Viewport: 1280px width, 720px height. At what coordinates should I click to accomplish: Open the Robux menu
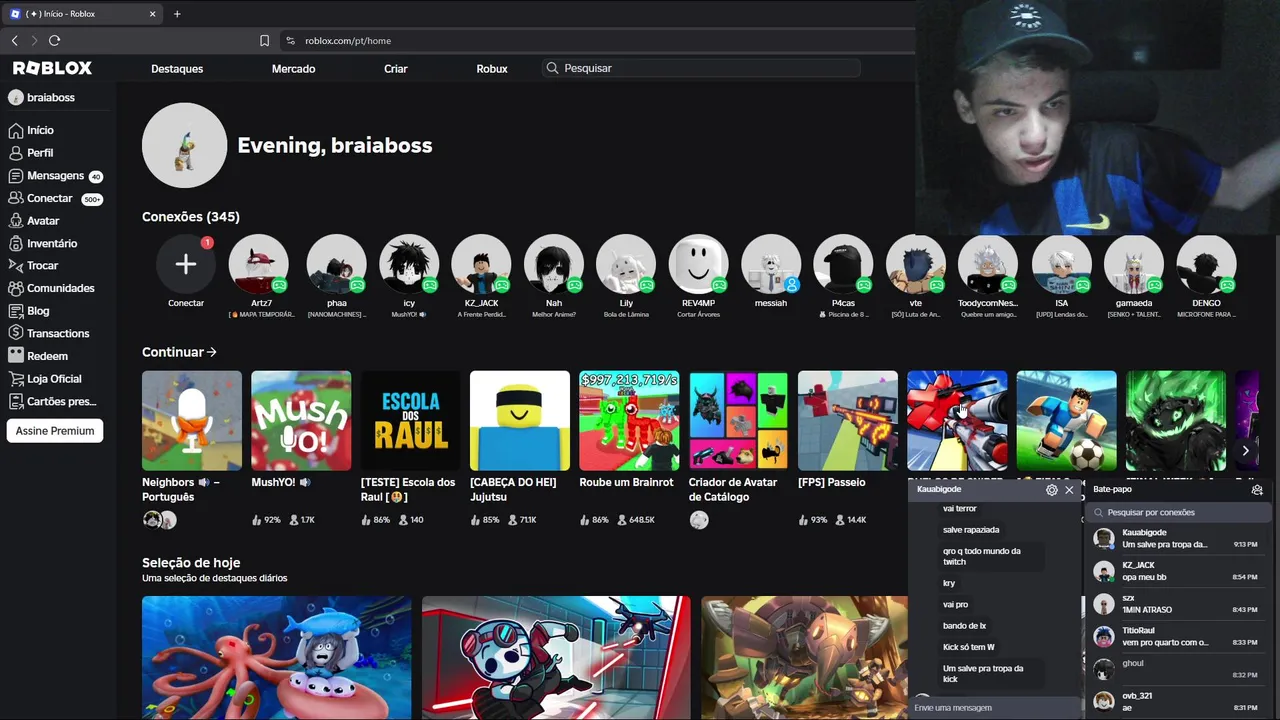point(492,69)
